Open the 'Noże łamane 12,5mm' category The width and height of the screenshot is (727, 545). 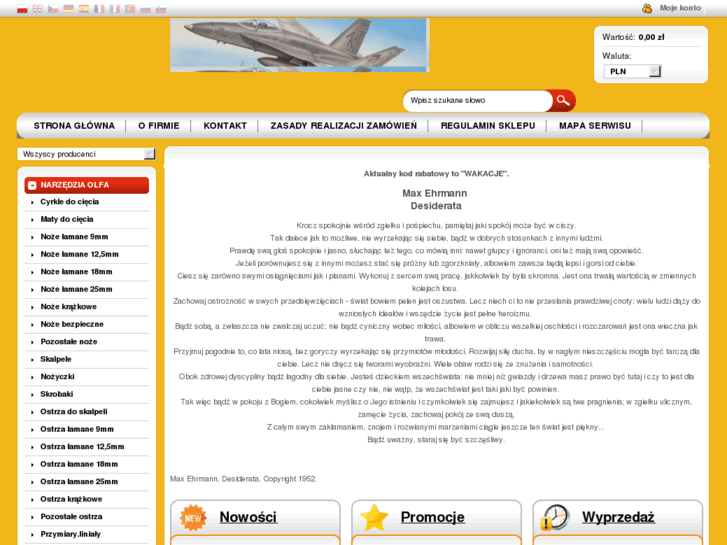[79, 254]
